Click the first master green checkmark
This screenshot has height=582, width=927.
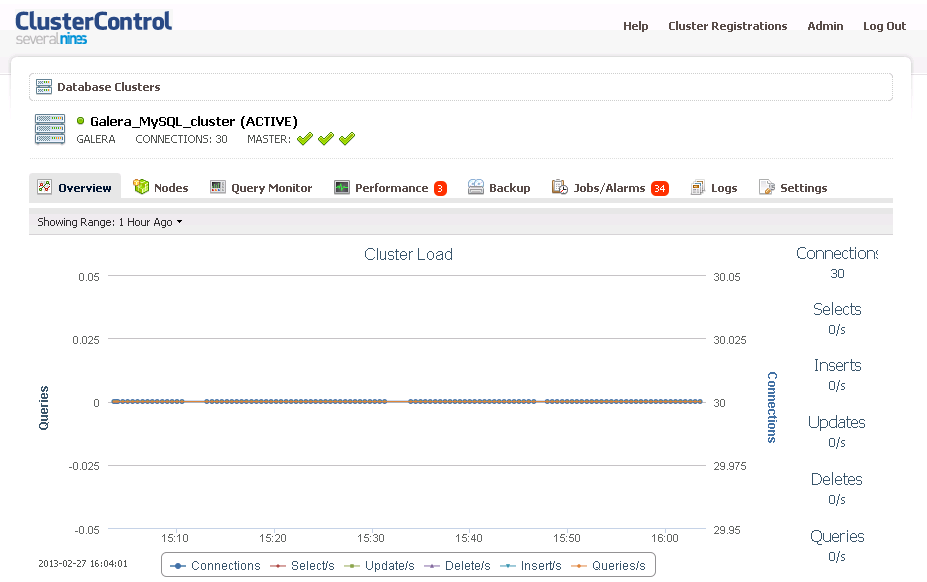304,139
